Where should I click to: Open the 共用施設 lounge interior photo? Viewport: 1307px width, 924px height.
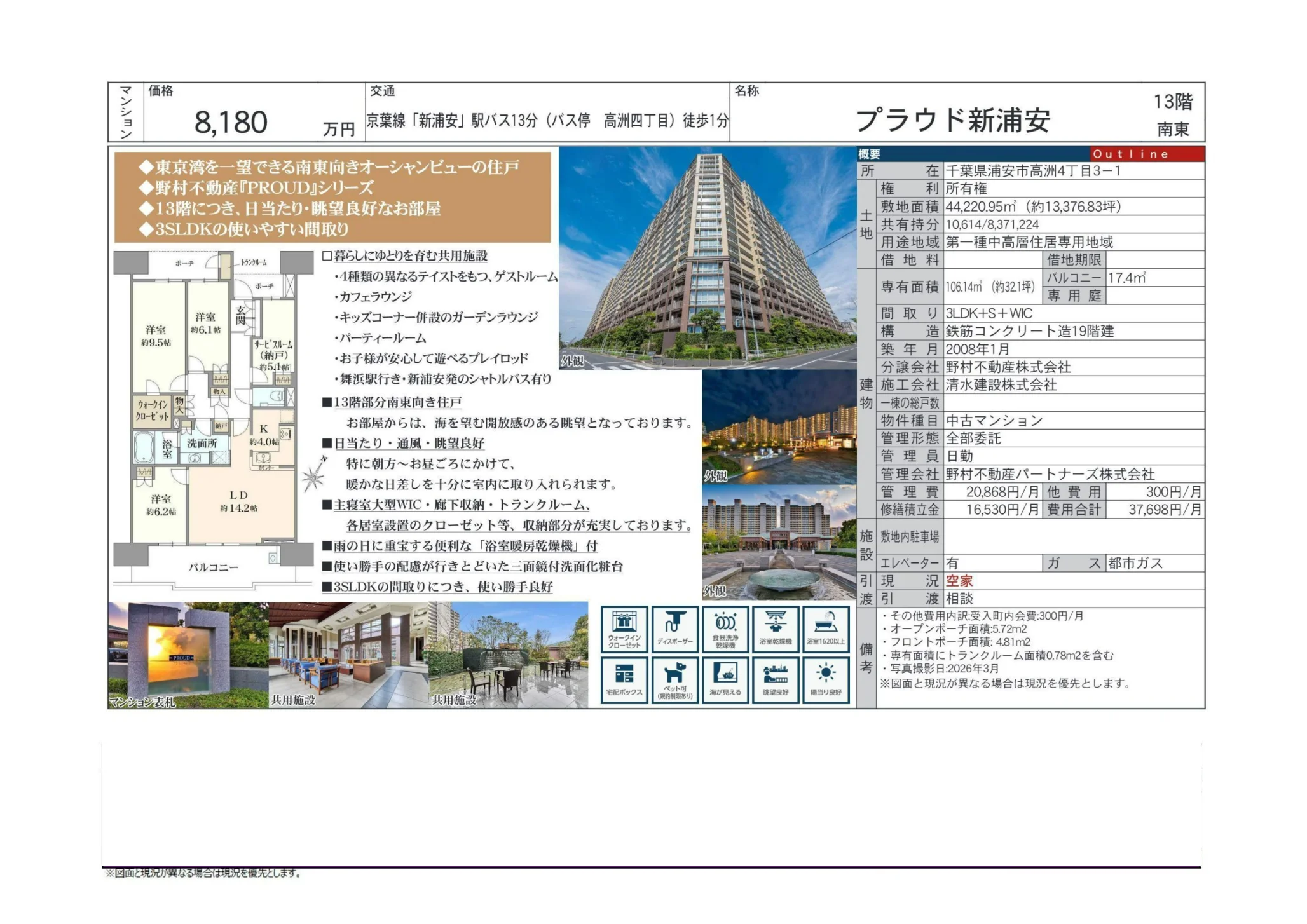(349, 655)
